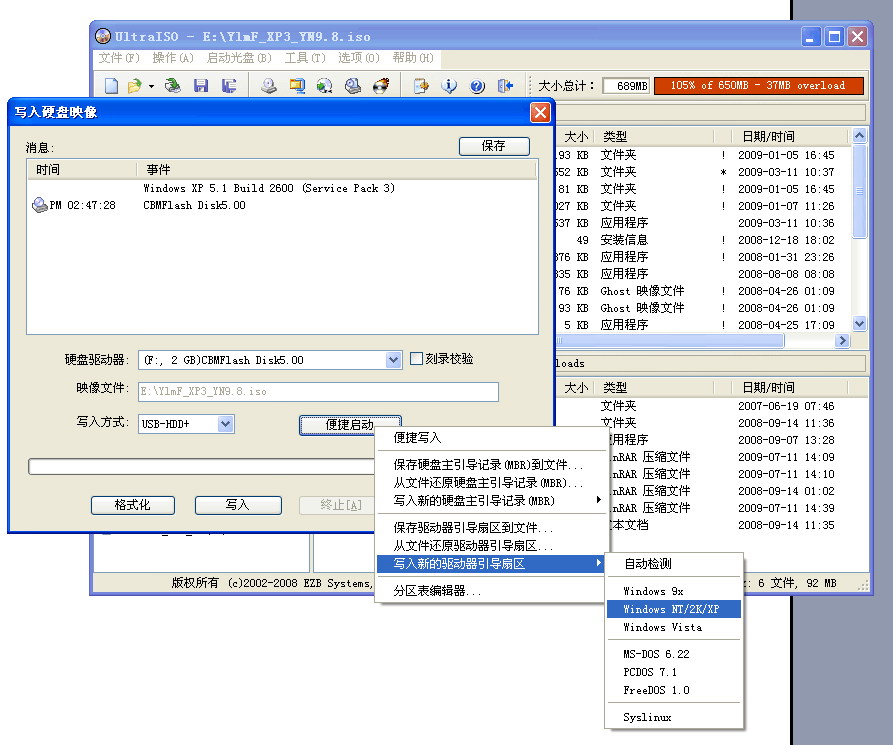The image size is (893, 745).
Task: Click the blue Info bubble icon
Action: tap(449, 86)
